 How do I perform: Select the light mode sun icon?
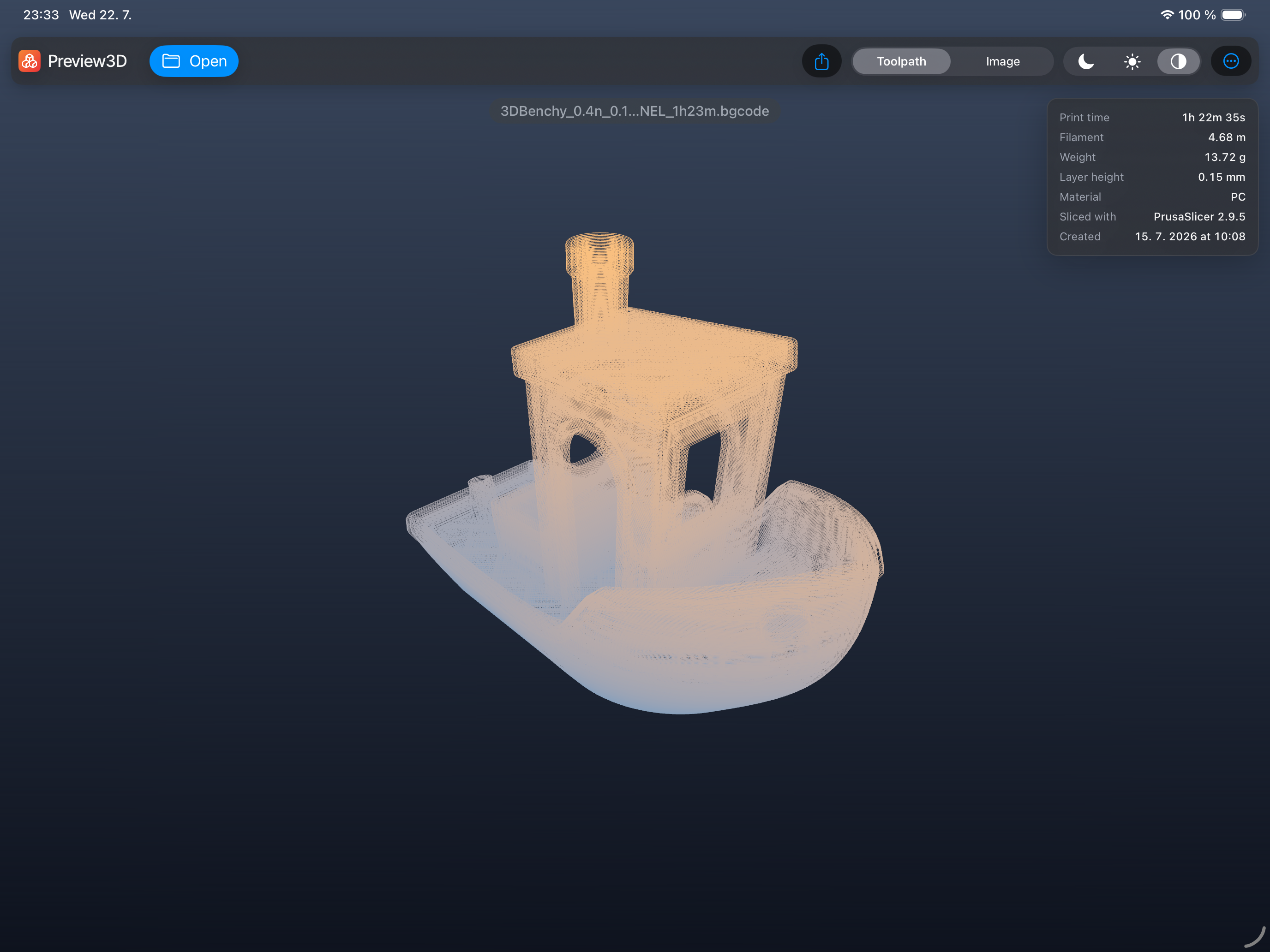1132,61
